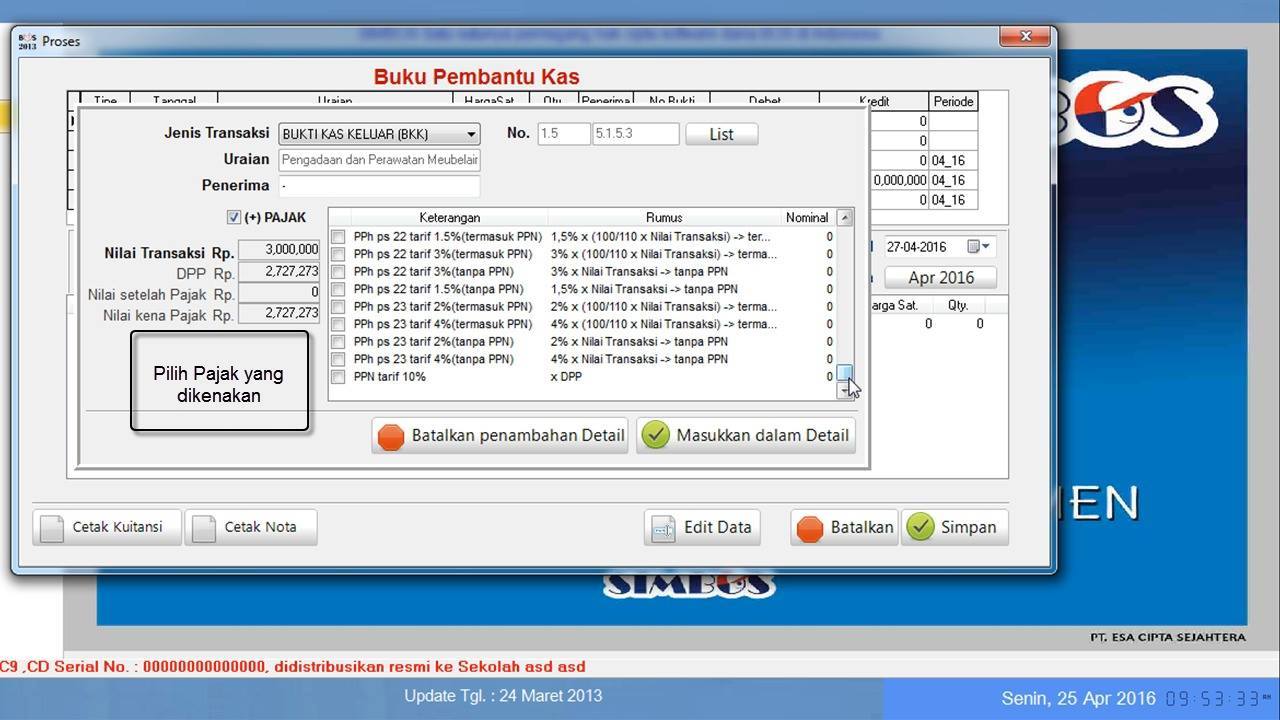Click the clock reading 09:53:33
1280x720 pixels.
pyautogui.click(x=1218, y=698)
